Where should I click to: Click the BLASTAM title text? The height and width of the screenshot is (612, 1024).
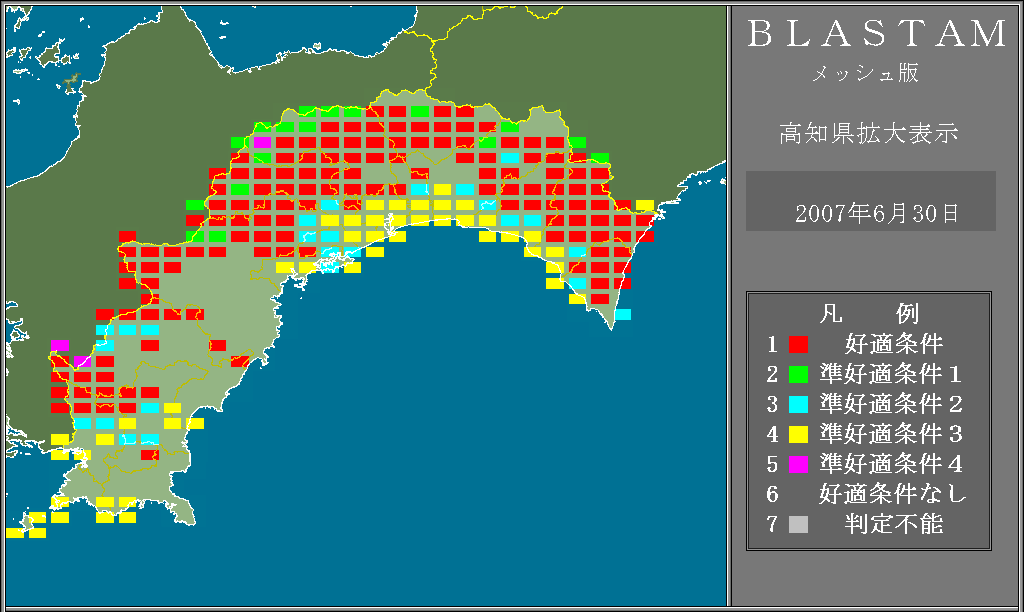point(877,33)
